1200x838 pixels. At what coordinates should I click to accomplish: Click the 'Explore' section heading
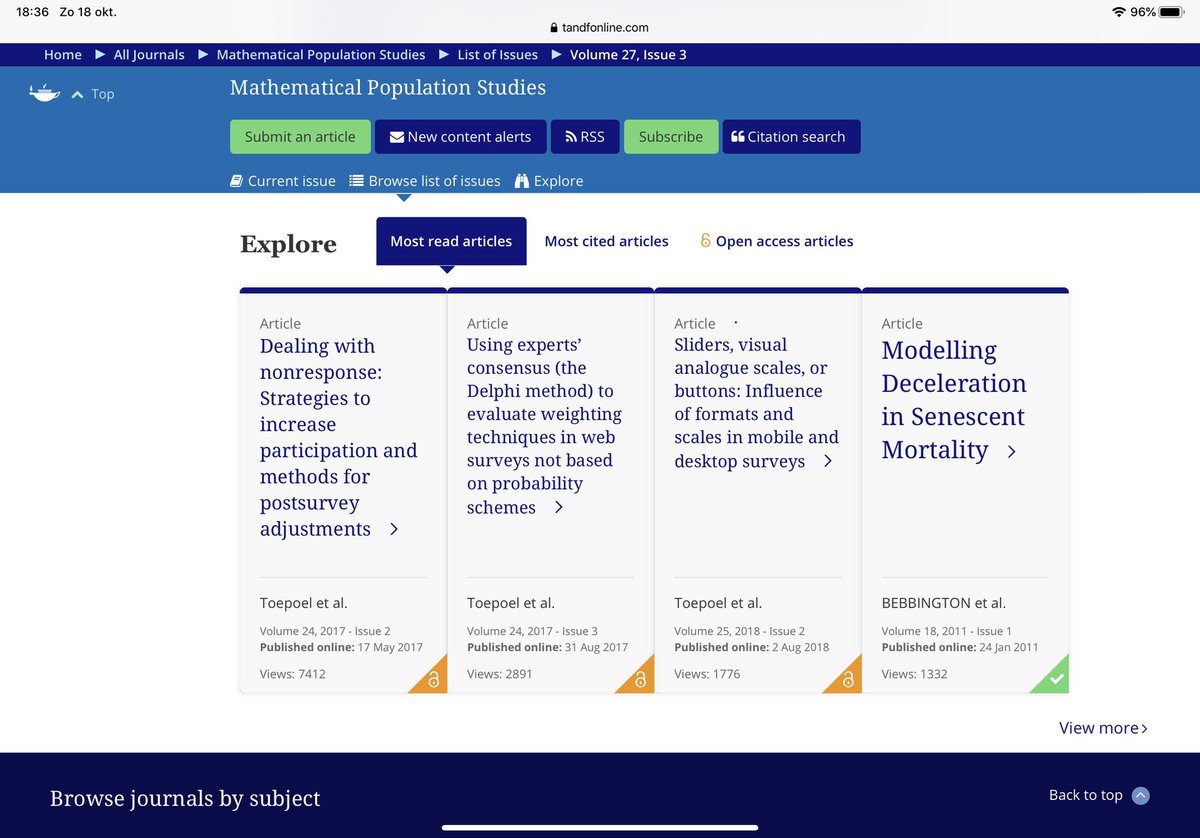288,245
